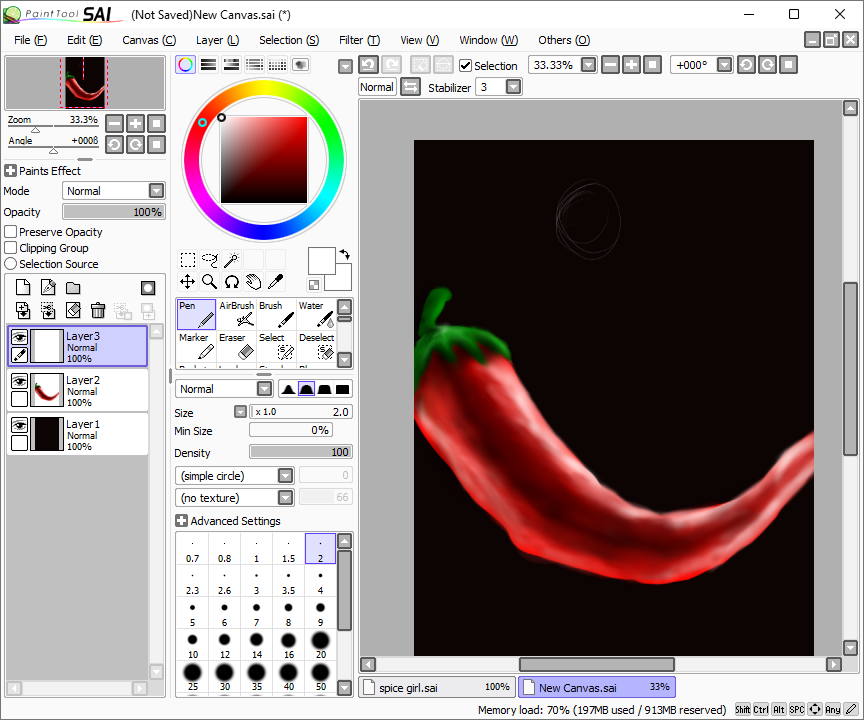Open the (no texture) dropdown
The height and width of the screenshot is (720, 864).
click(285, 497)
